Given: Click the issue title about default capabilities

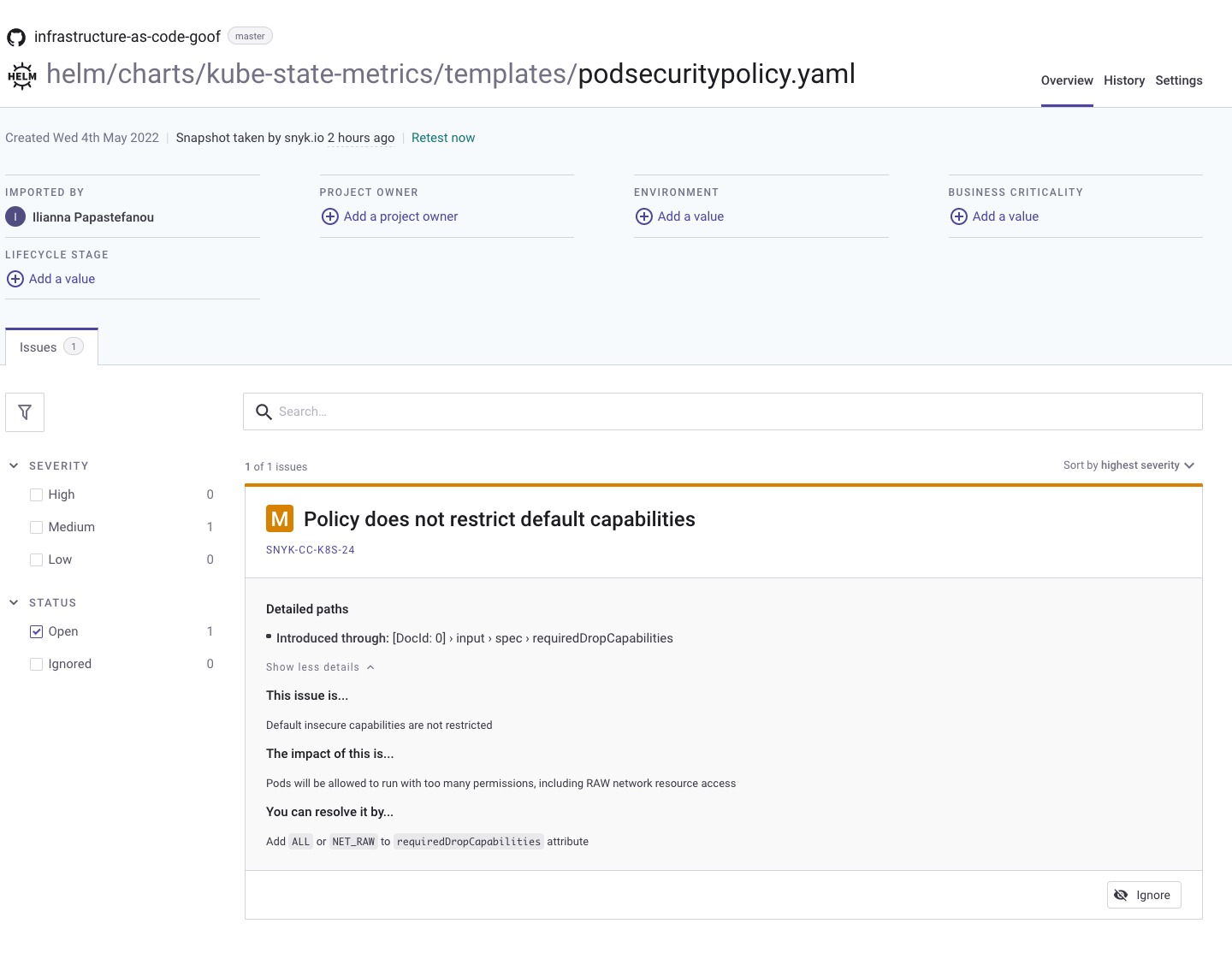Looking at the screenshot, I should [x=500, y=519].
